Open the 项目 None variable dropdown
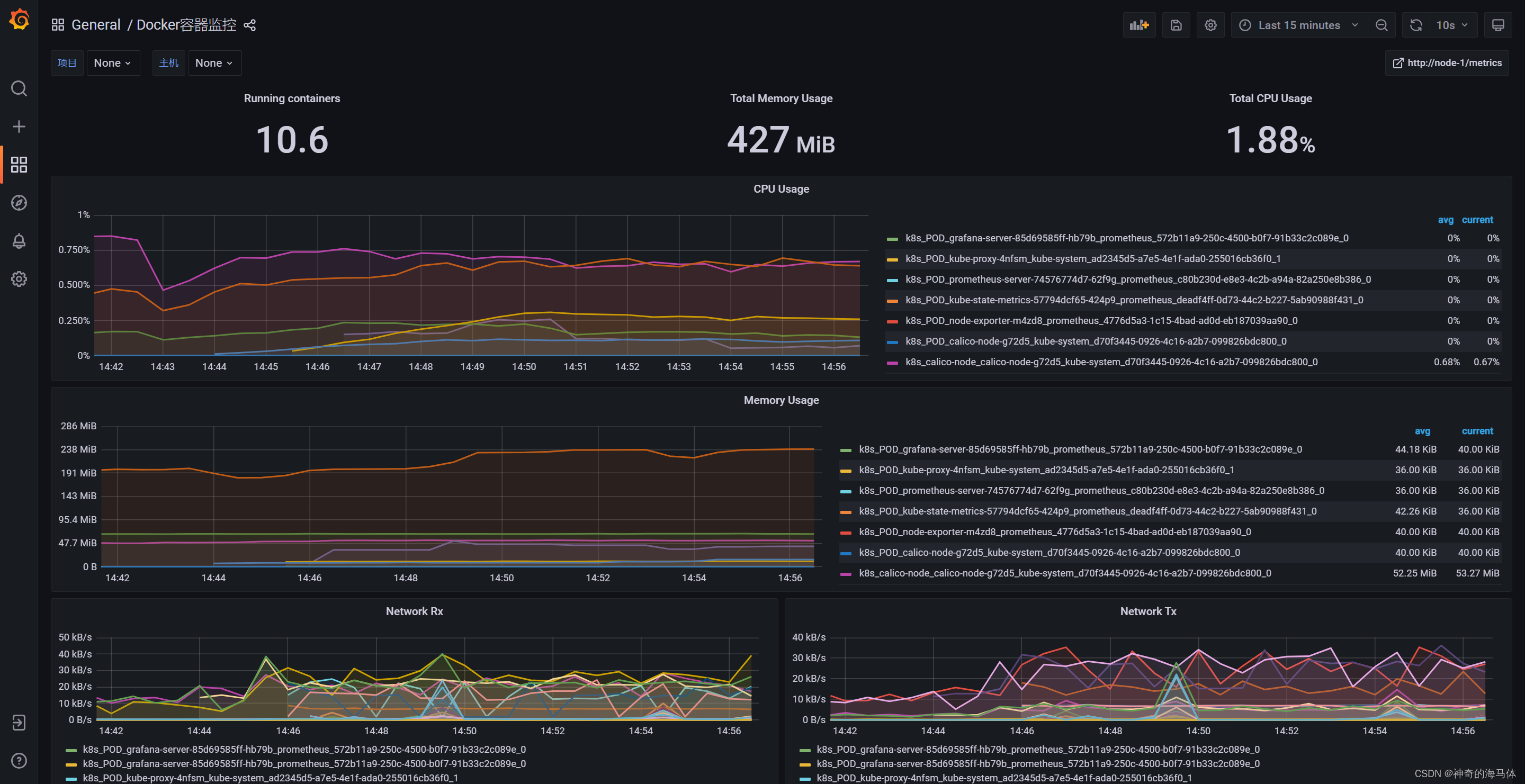 (113, 62)
